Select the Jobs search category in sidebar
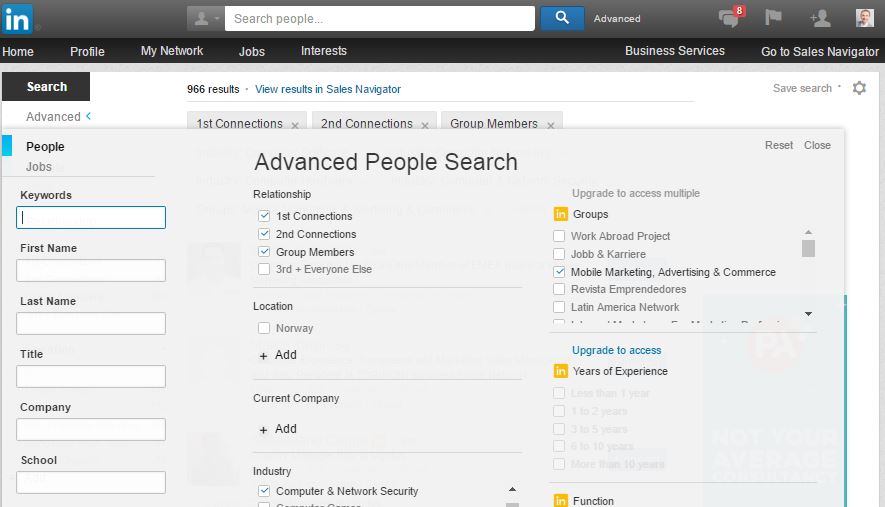This screenshot has width=885, height=507. (x=39, y=167)
